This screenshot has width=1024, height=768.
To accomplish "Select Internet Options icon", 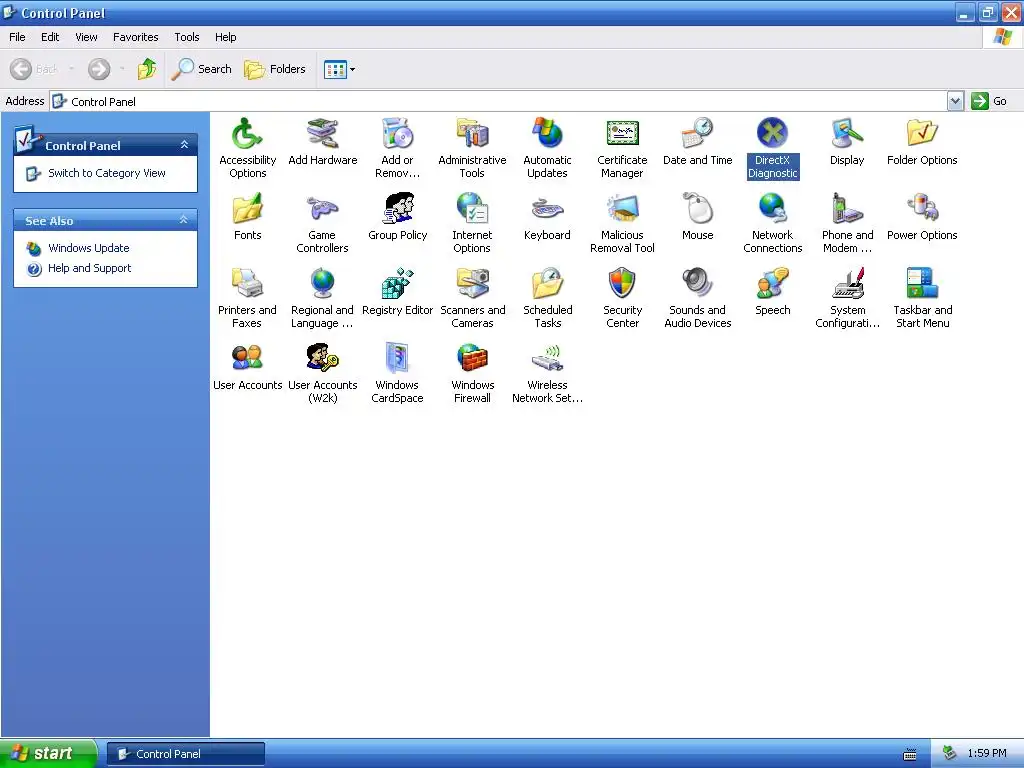I will click(472, 209).
